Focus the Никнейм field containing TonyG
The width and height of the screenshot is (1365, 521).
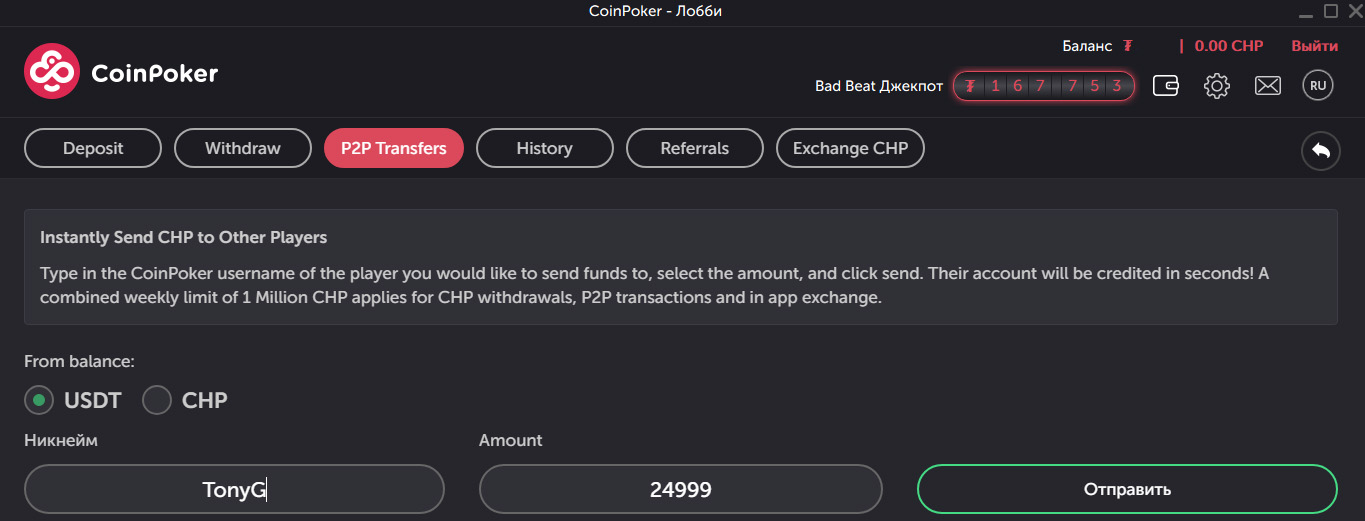234,490
